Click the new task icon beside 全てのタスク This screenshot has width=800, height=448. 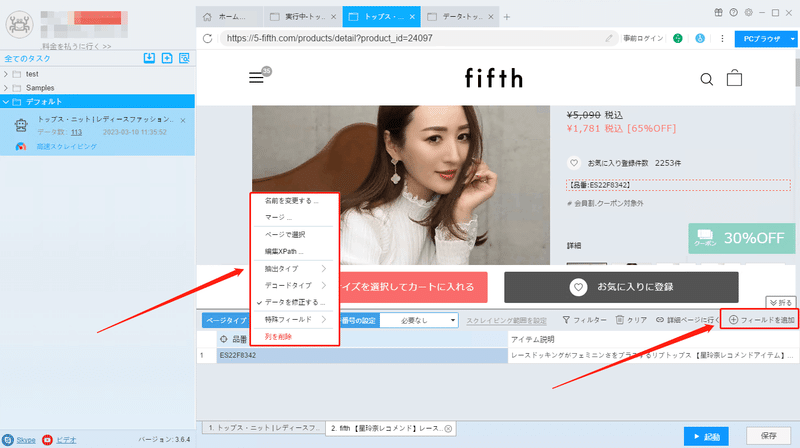[x=167, y=58]
